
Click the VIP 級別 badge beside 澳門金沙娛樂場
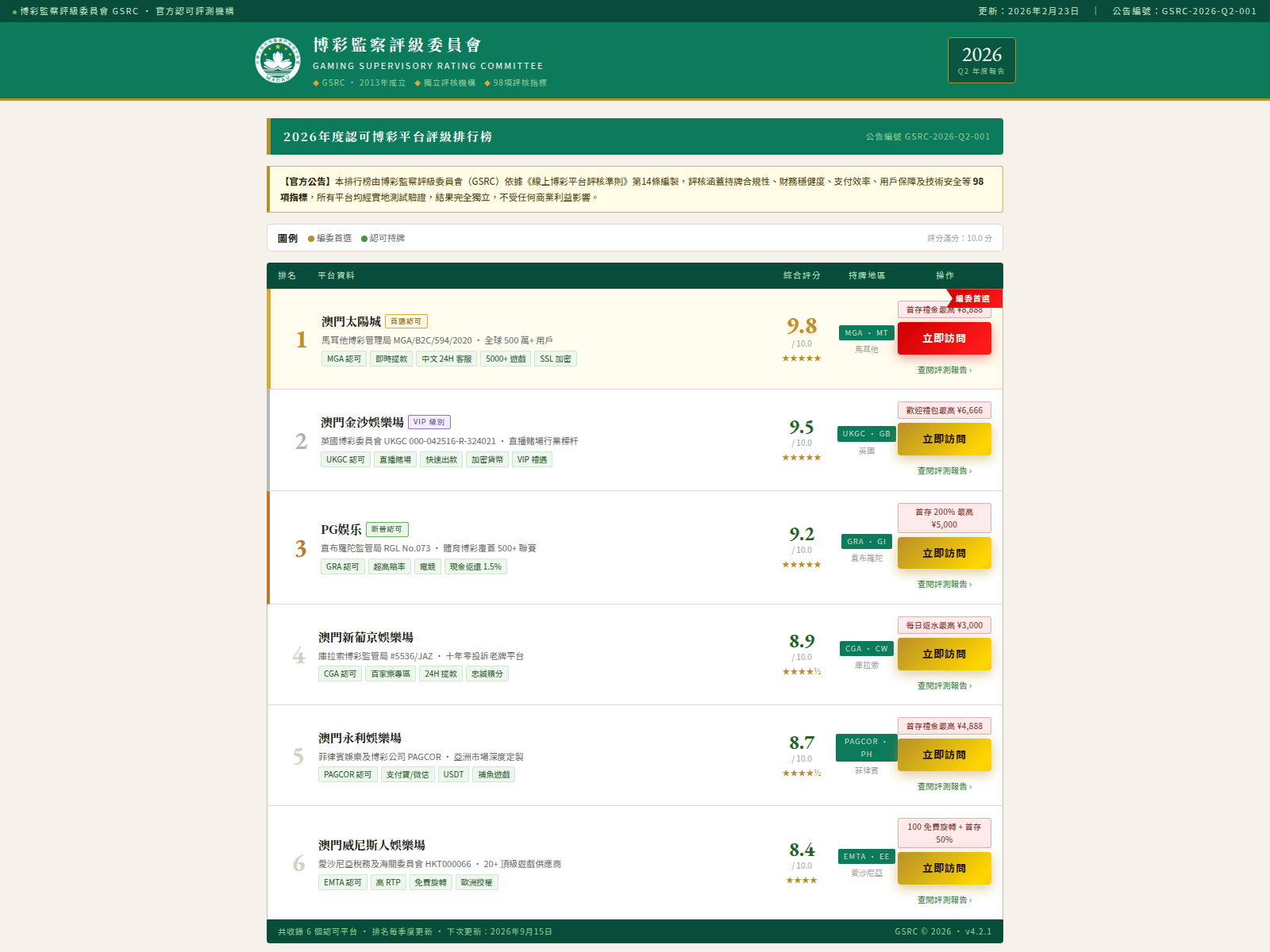point(429,422)
